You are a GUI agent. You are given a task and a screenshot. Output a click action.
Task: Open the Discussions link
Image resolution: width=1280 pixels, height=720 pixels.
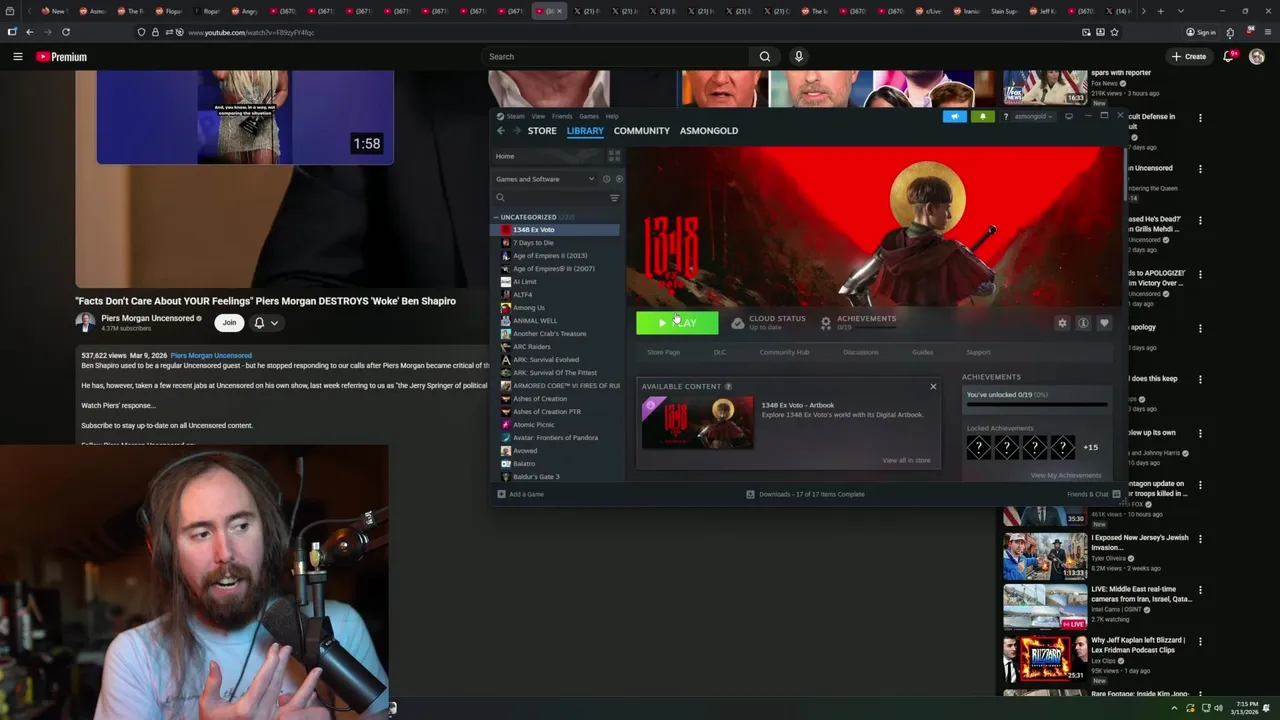coord(860,352)
